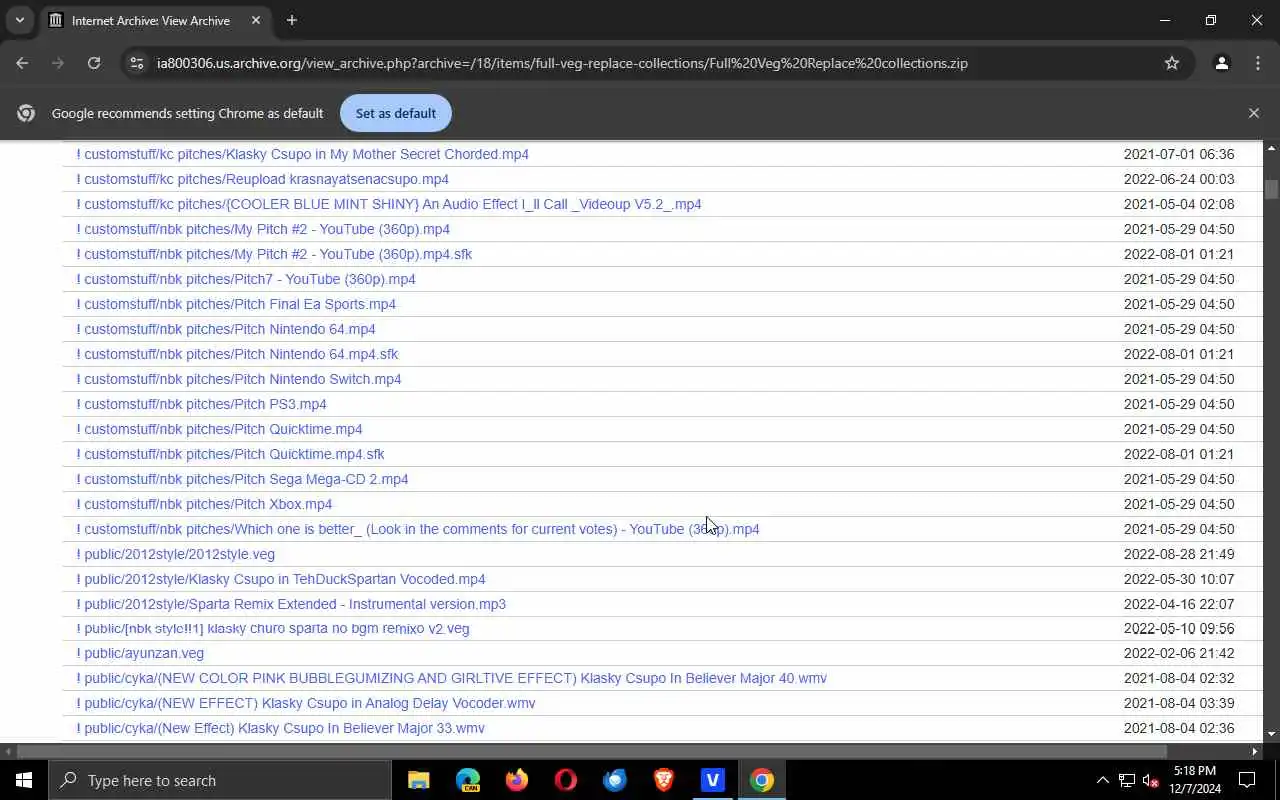The width and height of the screenshot is (1280, 800).
Task: Click the scroll down arrow on vertical scrollbar
Action: [1271, 734]
